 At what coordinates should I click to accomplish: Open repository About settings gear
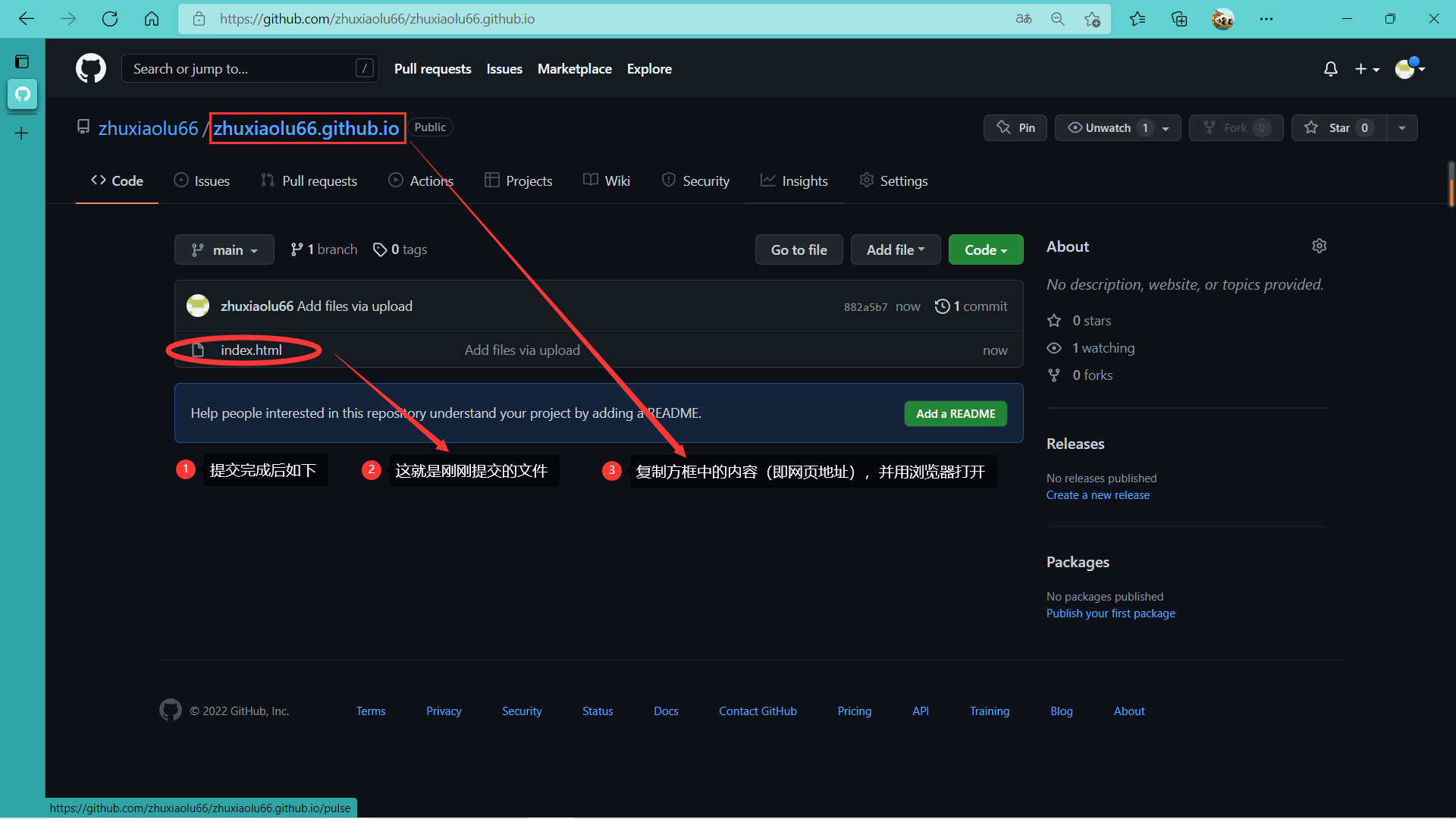click(1319, 246)
